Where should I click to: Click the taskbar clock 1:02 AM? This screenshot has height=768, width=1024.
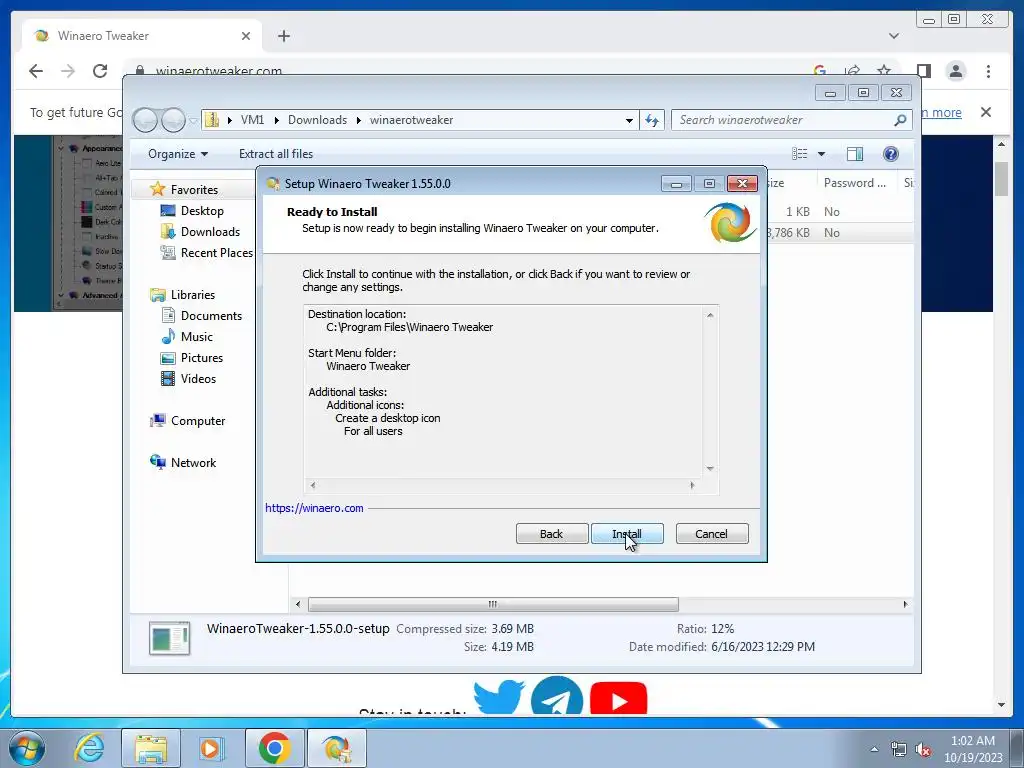972,741
